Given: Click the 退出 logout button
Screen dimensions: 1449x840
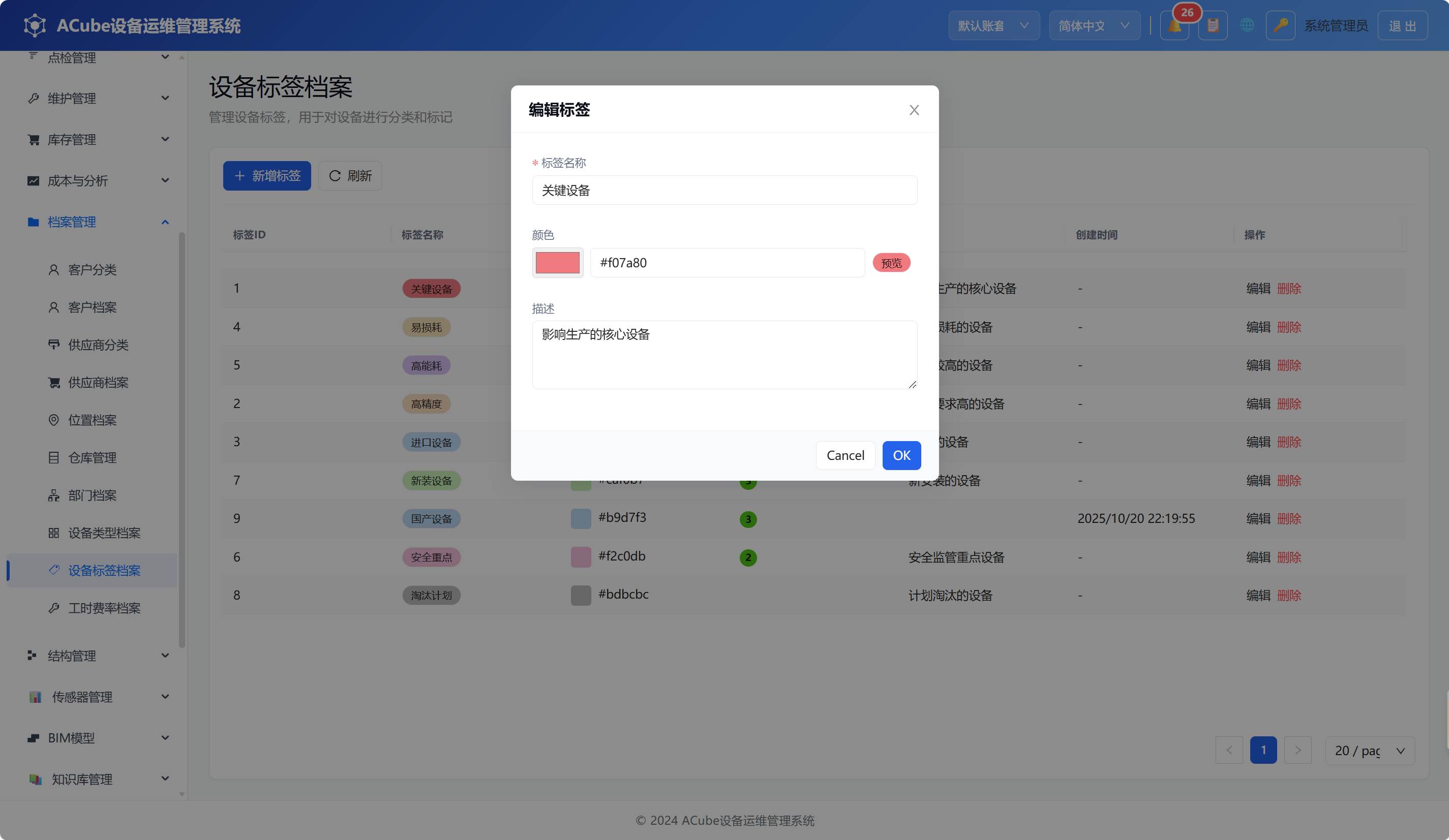Looking at the screenshot, I should (x=1402, y=26).
